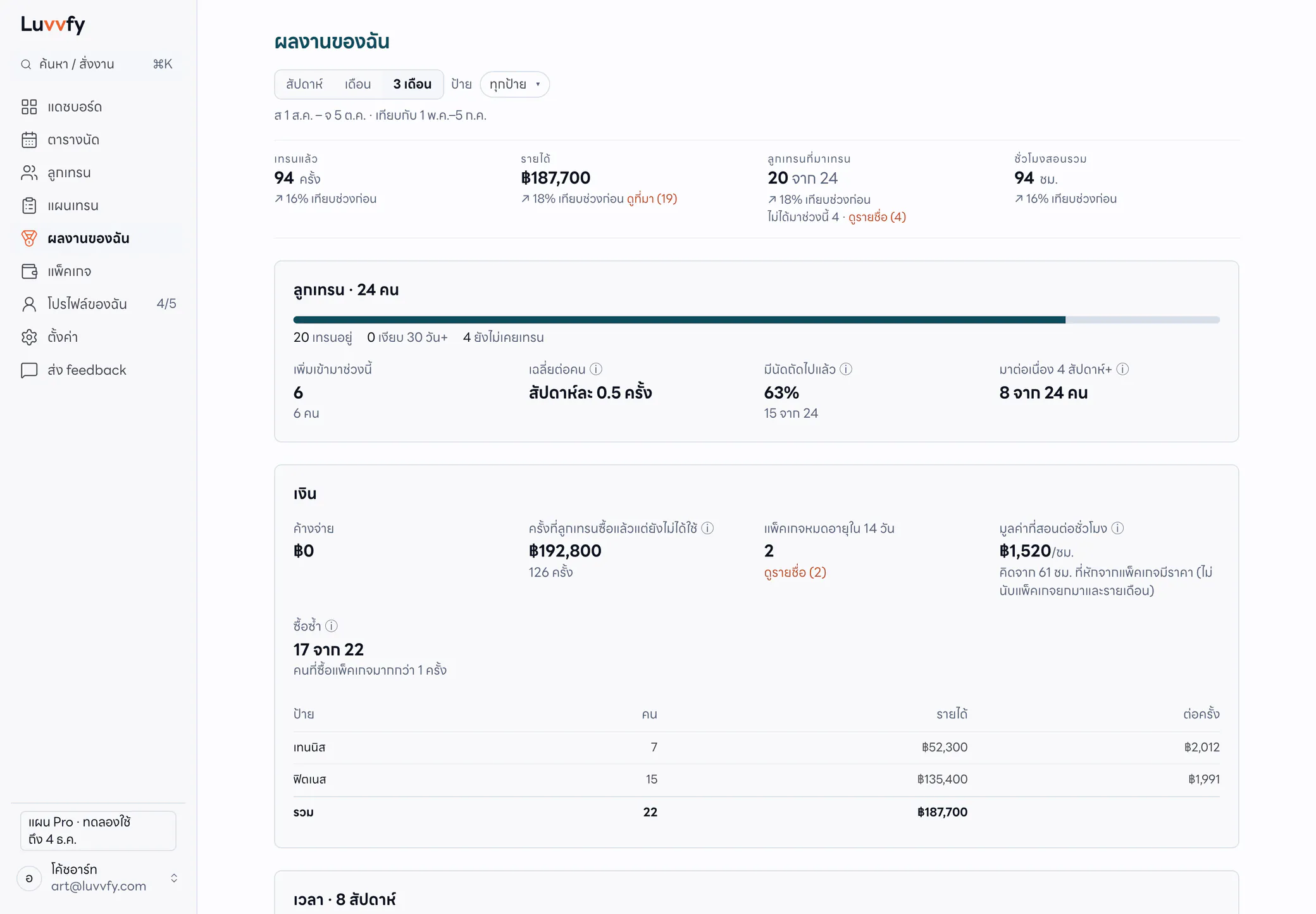Viewport: 1316px width, 914px height.
Task: Open the ดูที่มา (19) link
Action: [x=652, y=199]
